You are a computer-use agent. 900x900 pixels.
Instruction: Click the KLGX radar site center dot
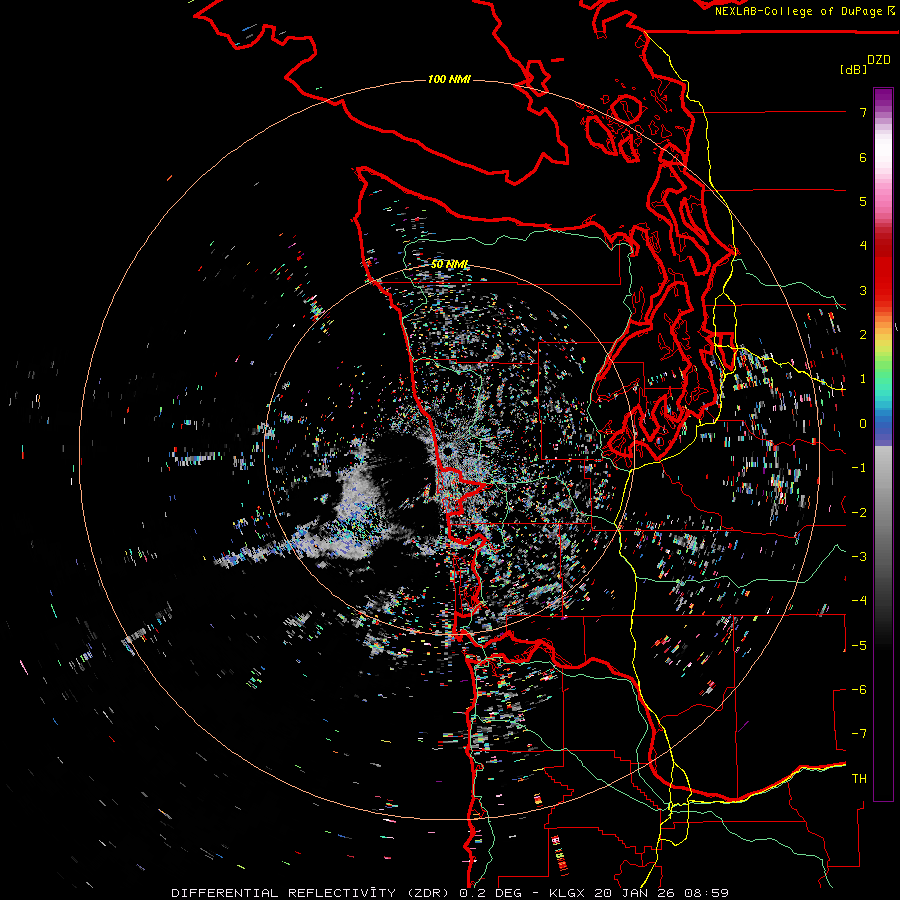[x=447, y=452]
